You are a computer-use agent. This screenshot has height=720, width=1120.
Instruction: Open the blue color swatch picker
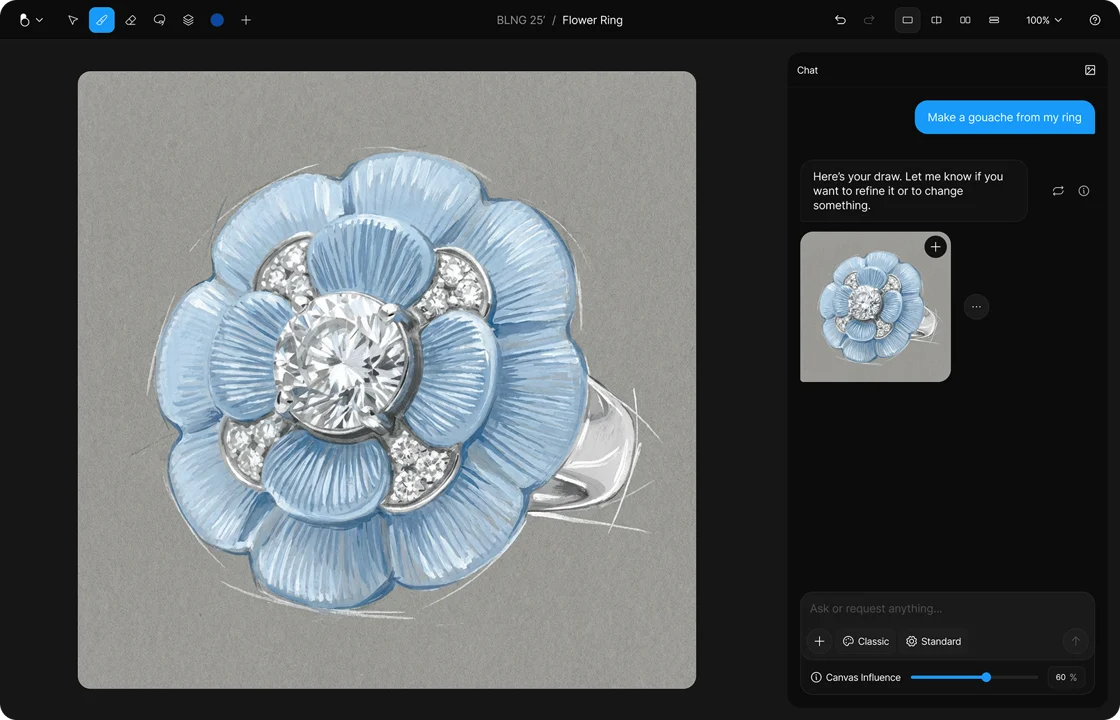point(217,20)
